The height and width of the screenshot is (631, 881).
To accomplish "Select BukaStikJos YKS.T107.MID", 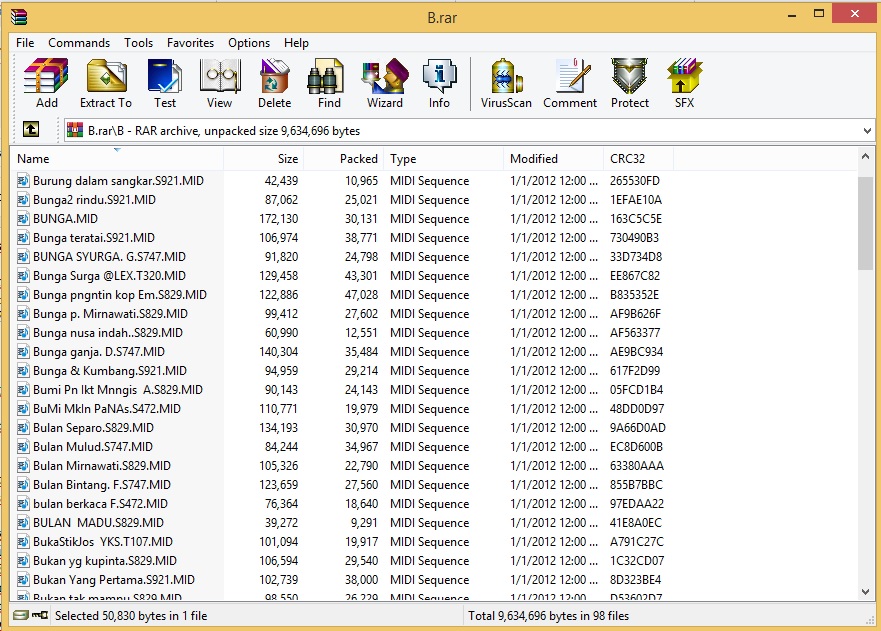I will tap(103, 542).
